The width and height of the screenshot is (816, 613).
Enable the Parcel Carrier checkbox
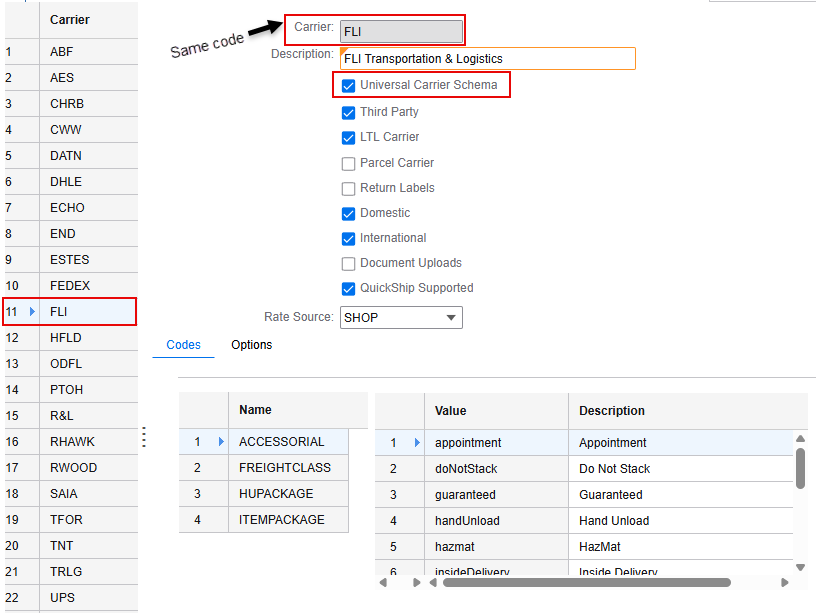(348, 163)
